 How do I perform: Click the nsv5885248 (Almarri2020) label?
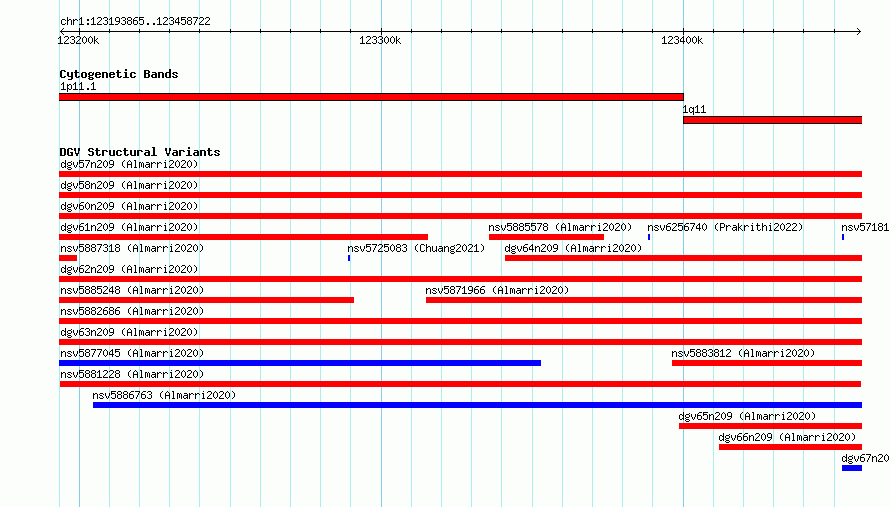(x=132, y=290)
